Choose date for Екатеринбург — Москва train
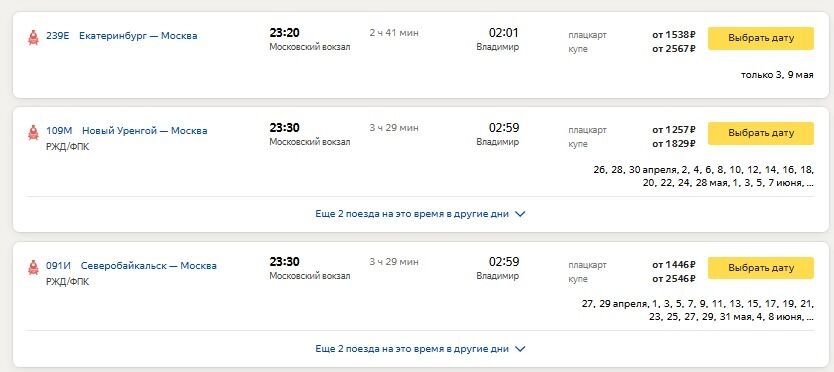 [x=761, y=38]
